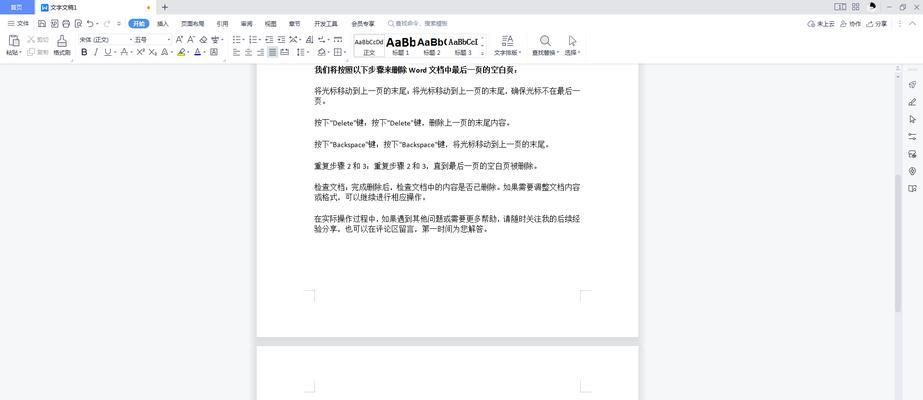Switch to the 插入 (Insert) tab
Image resolution: width=923 pixels, height=400 pixels.
(162, 24)
